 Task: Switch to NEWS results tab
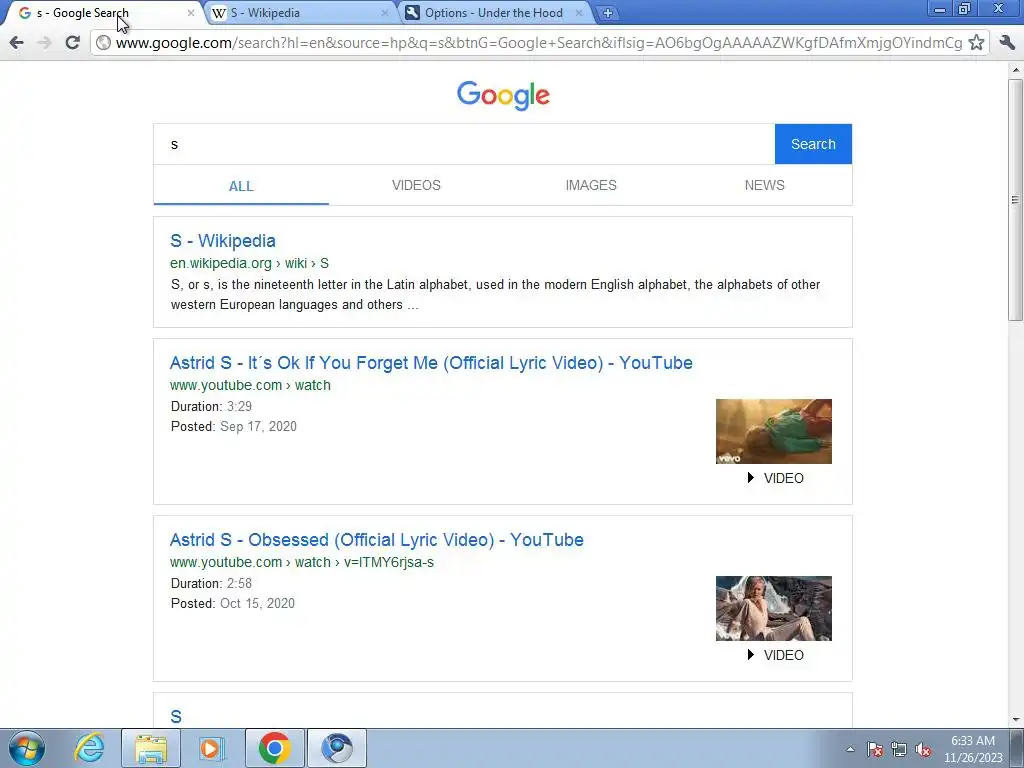click(764, 185)
